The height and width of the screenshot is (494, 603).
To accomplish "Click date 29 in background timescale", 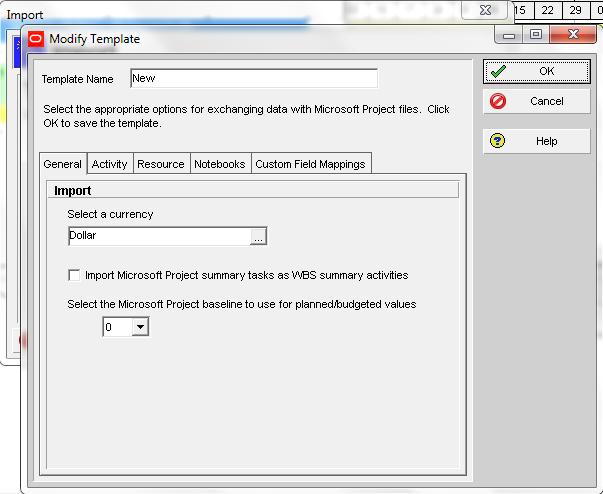I will point(576,10).
